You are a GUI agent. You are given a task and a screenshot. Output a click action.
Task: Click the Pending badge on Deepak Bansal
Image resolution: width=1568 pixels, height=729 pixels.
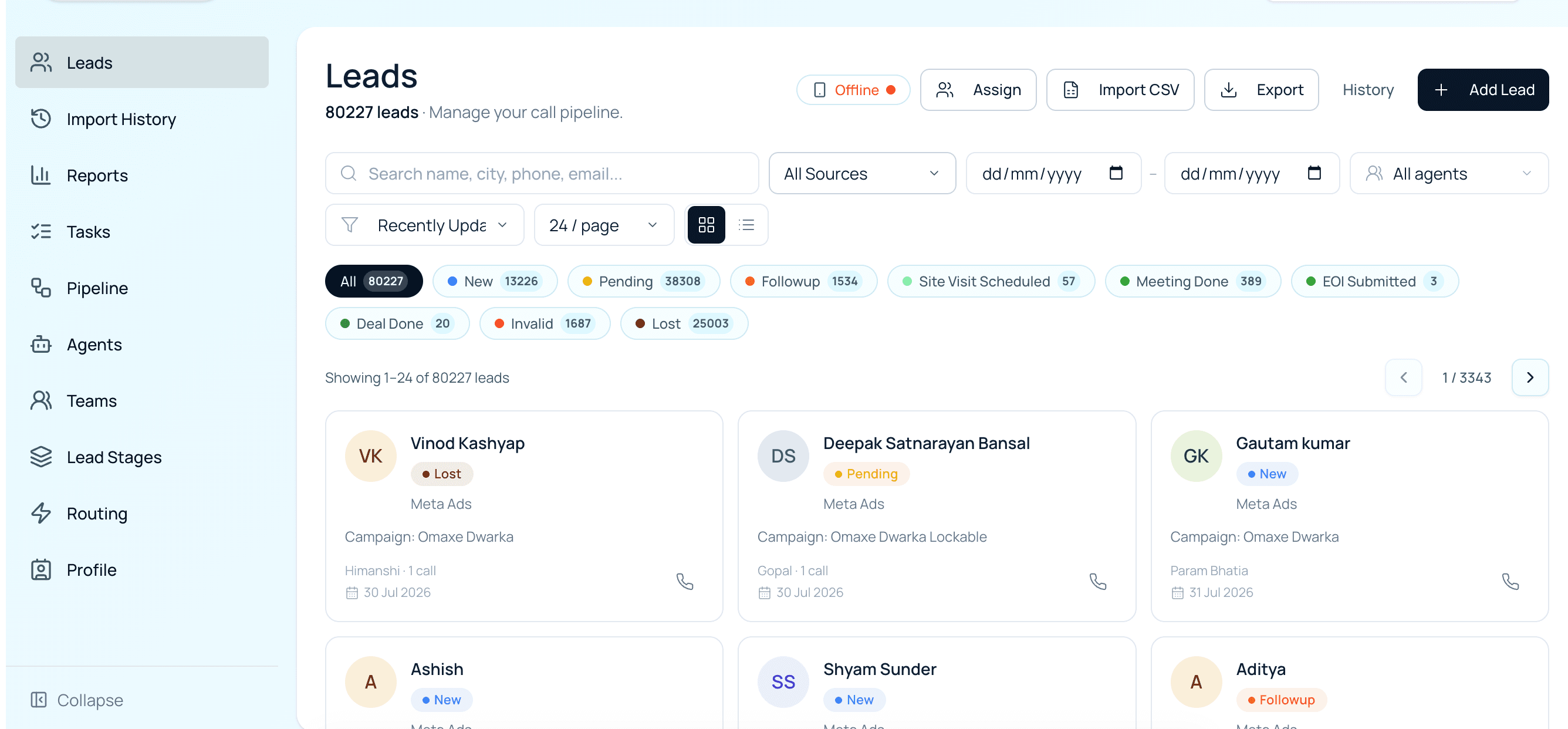pos(866,474)
